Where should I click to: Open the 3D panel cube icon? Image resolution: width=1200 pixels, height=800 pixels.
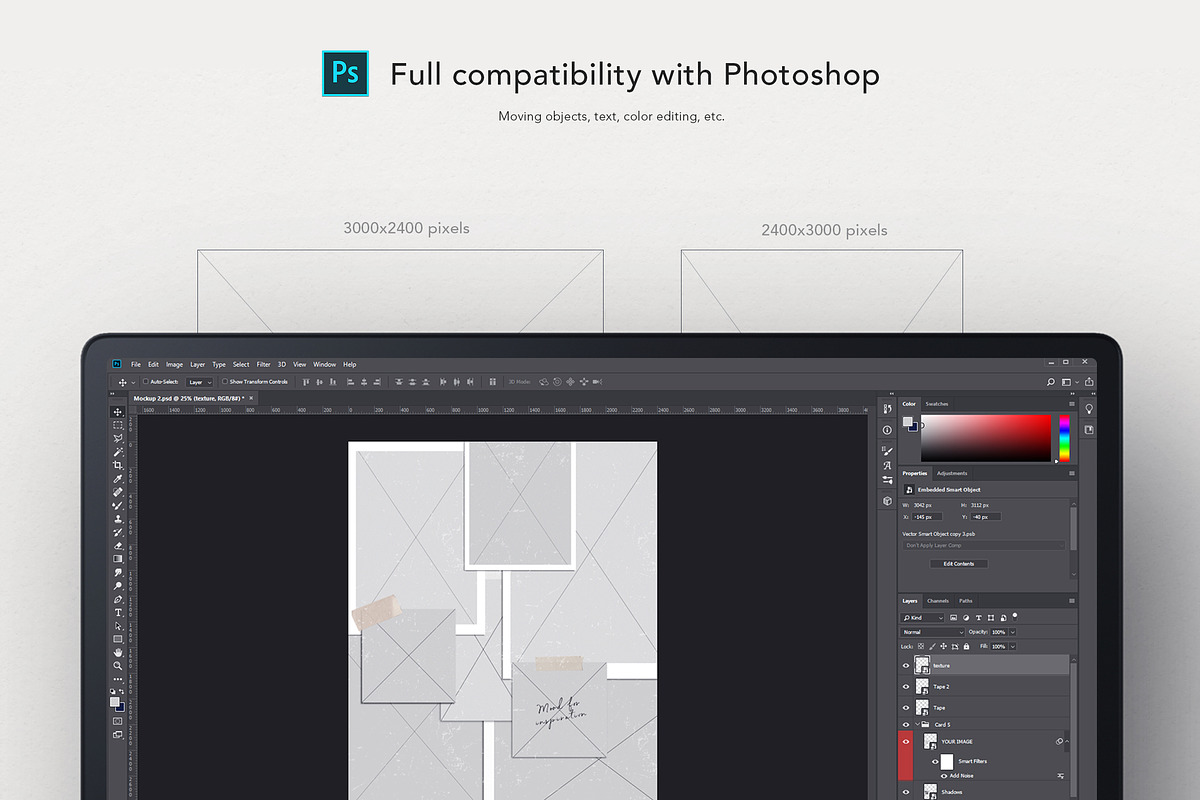[887, 501]
